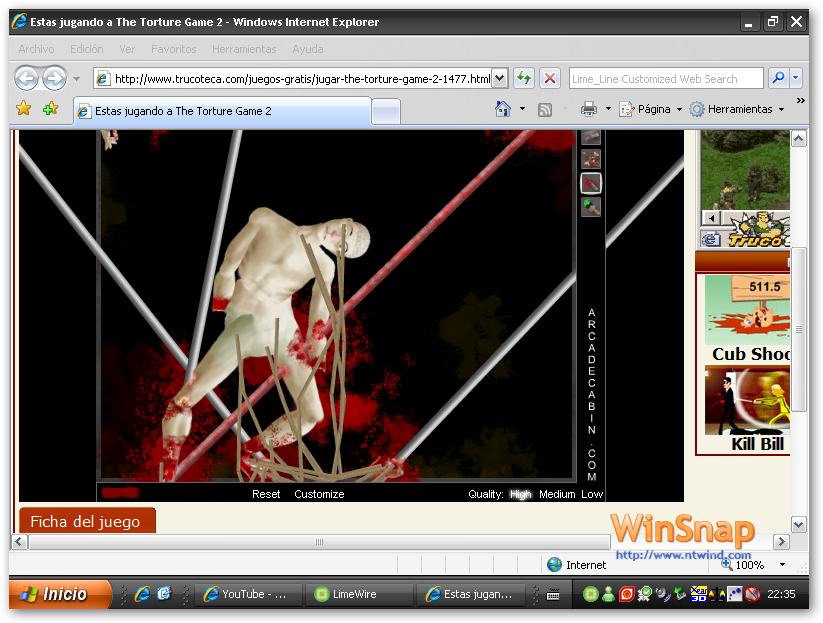Click the search magnifier button
The width and height of the screenshot is (823, 623).
pos(778,78)
